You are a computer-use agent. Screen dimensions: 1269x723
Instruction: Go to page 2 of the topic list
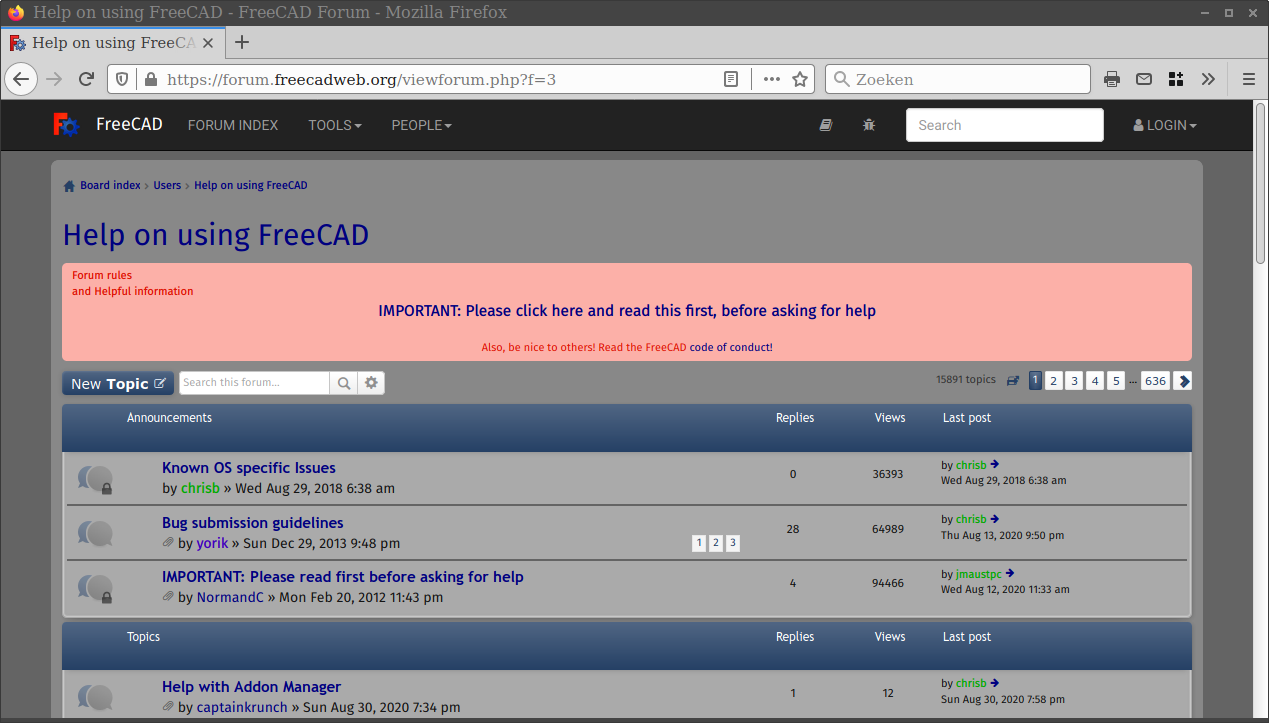point(1053,381)
